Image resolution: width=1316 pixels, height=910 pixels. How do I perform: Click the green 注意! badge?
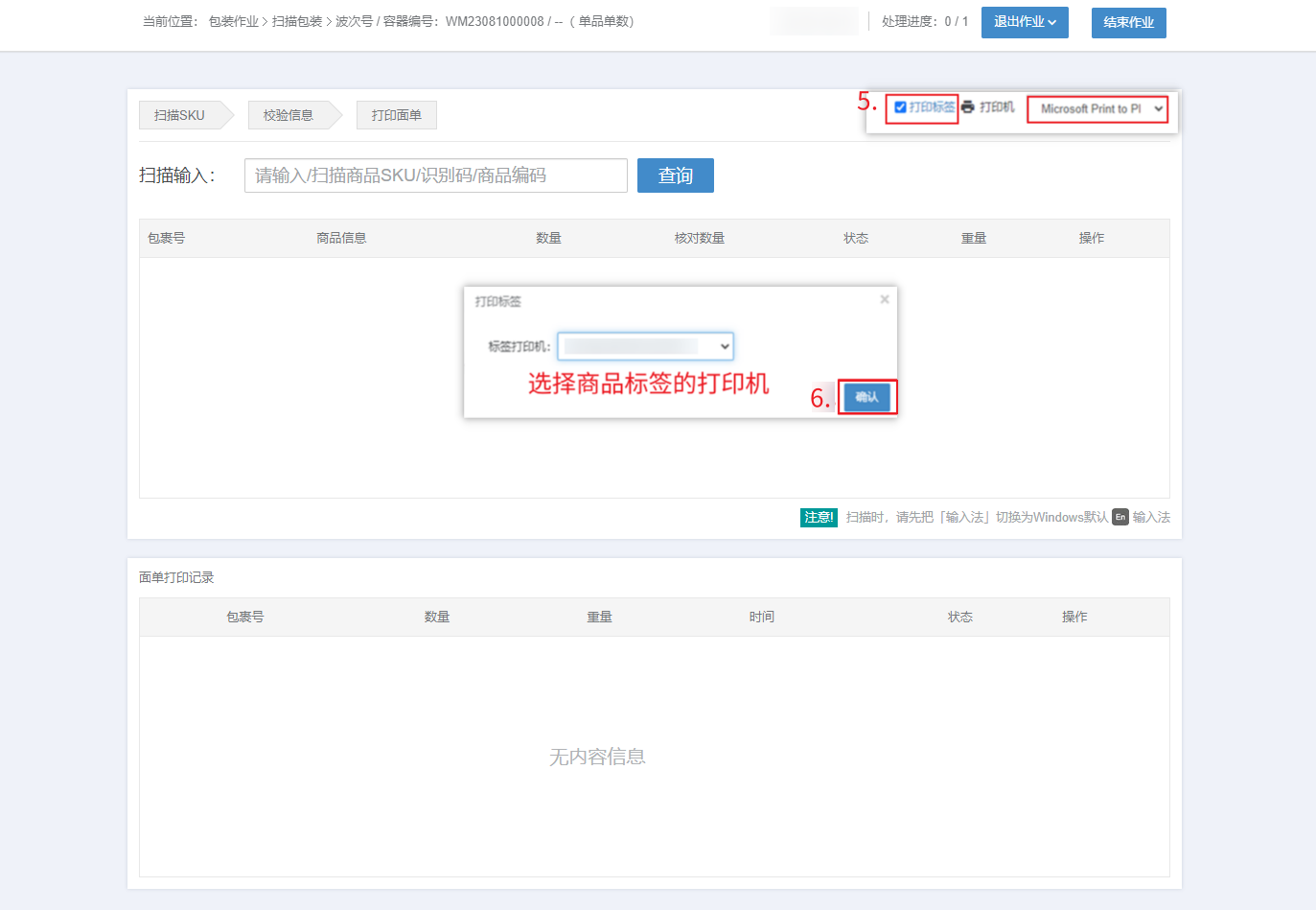point(819,517)
